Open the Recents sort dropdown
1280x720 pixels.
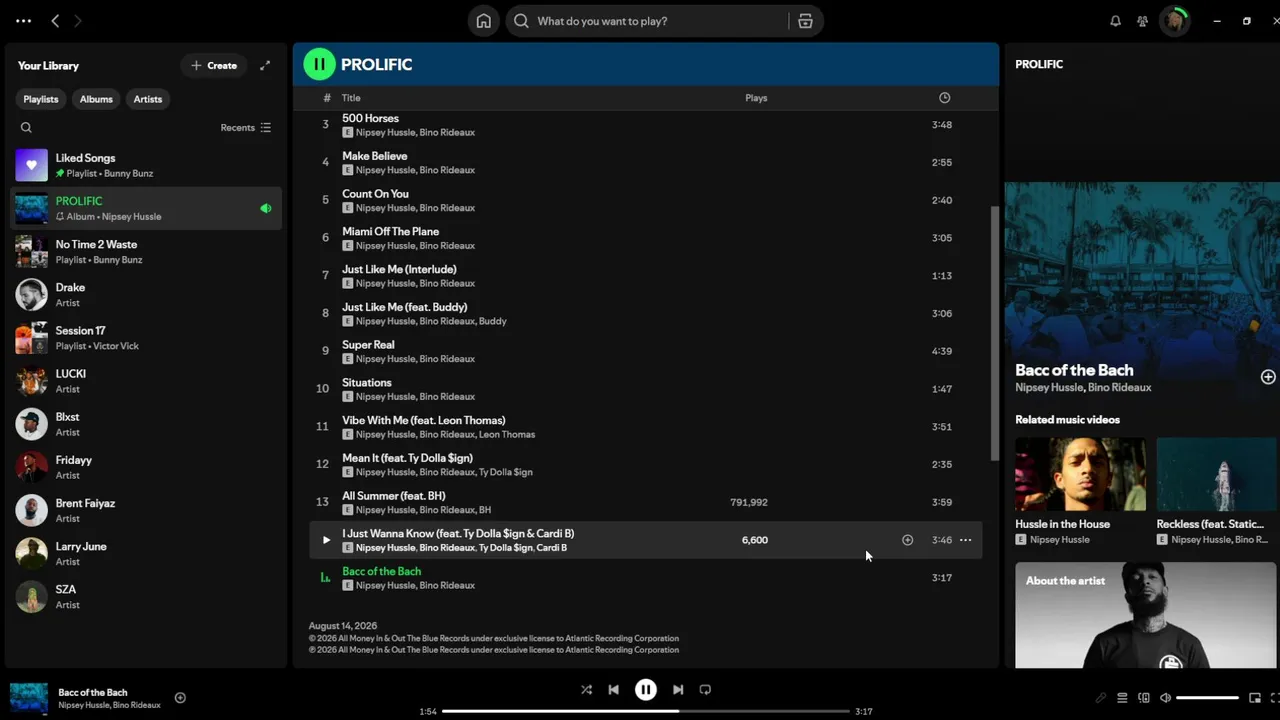[246, 128]
